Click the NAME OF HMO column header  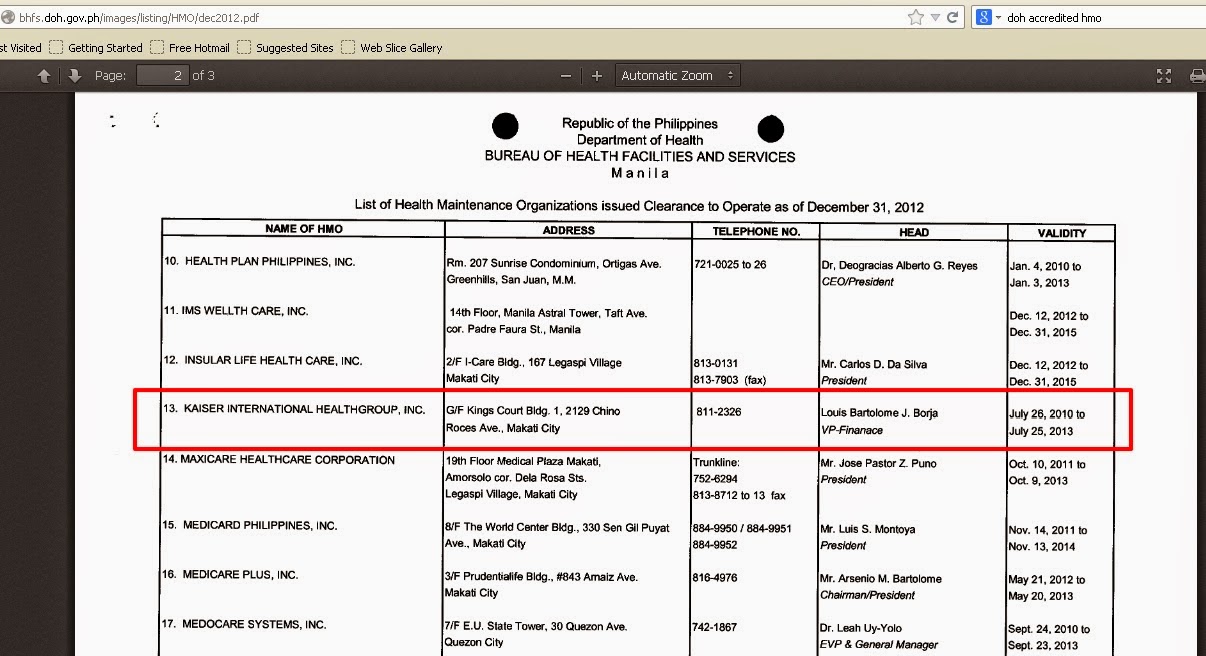pos(304,229)
